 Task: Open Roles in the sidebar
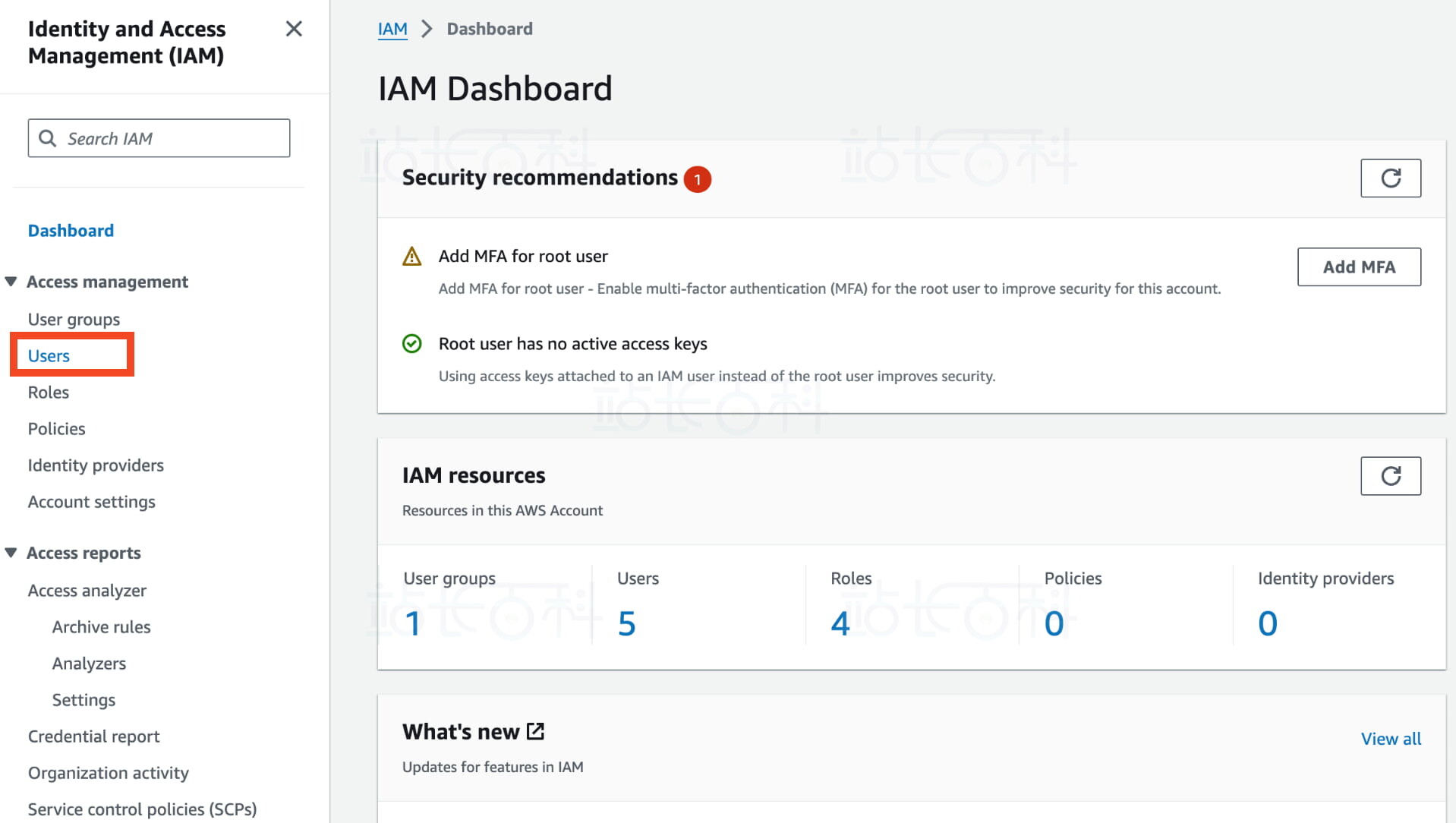click(x=49, y=392)
